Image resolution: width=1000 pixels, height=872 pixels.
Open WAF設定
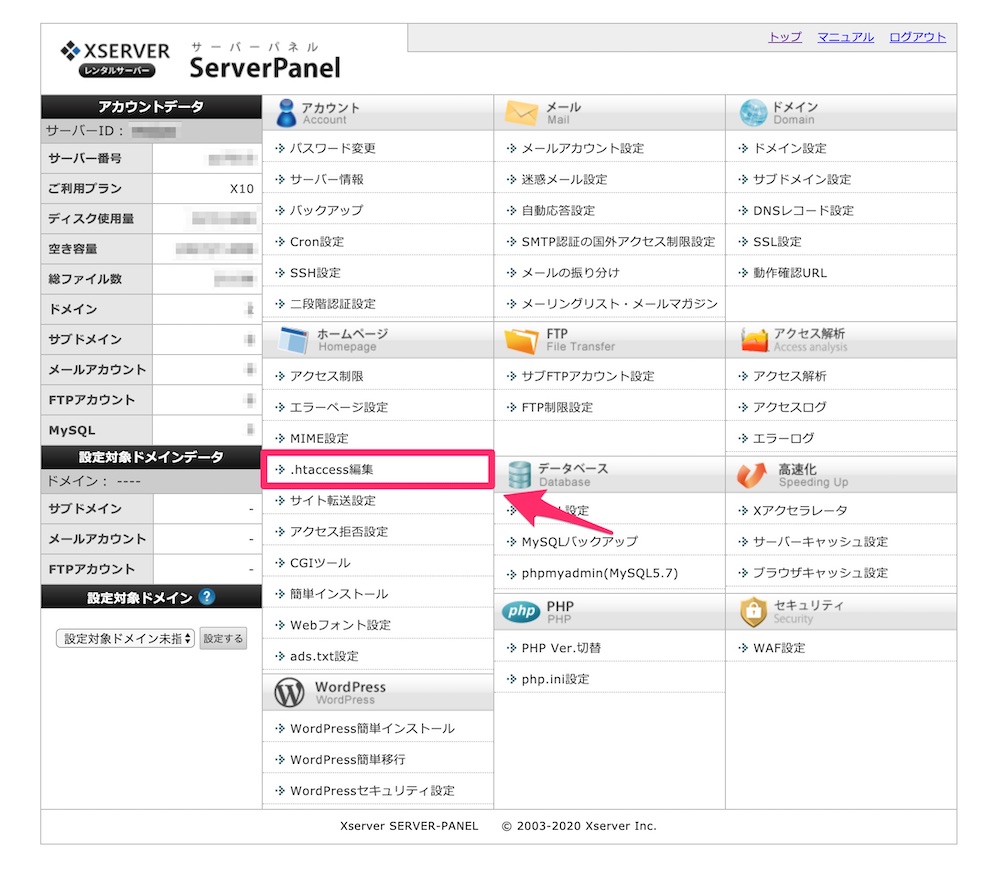pyautogui.click(x=779, y=647)
